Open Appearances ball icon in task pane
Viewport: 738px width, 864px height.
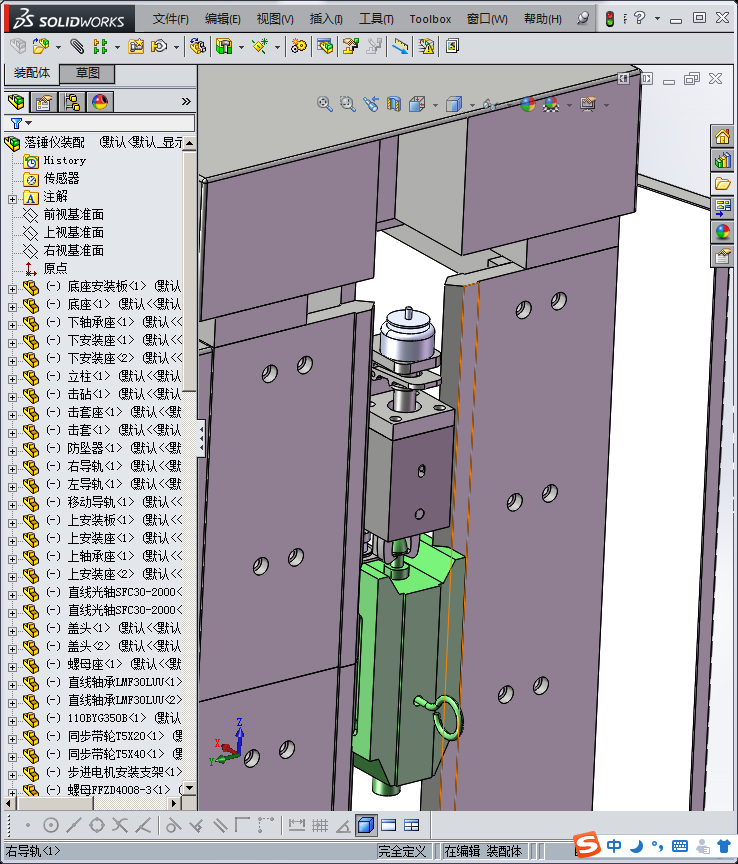click(x=723, y=231)
